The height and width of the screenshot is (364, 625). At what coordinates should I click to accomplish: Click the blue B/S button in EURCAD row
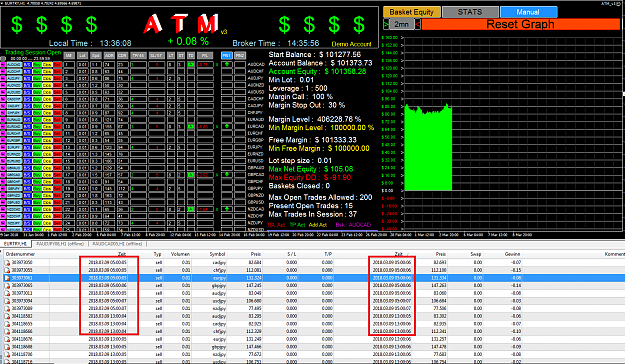pyautogui.click(x=27, y=126)
